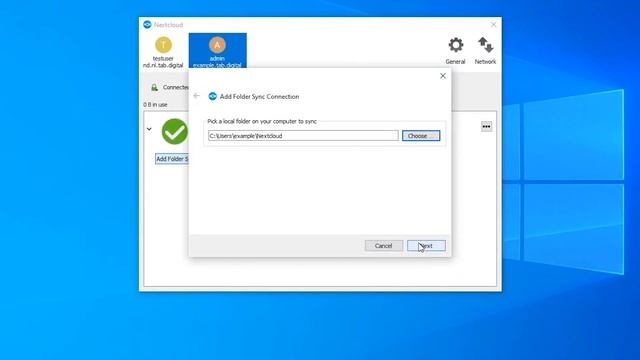
Task: Click the green sync status checkmark
Action: (175, 131)
